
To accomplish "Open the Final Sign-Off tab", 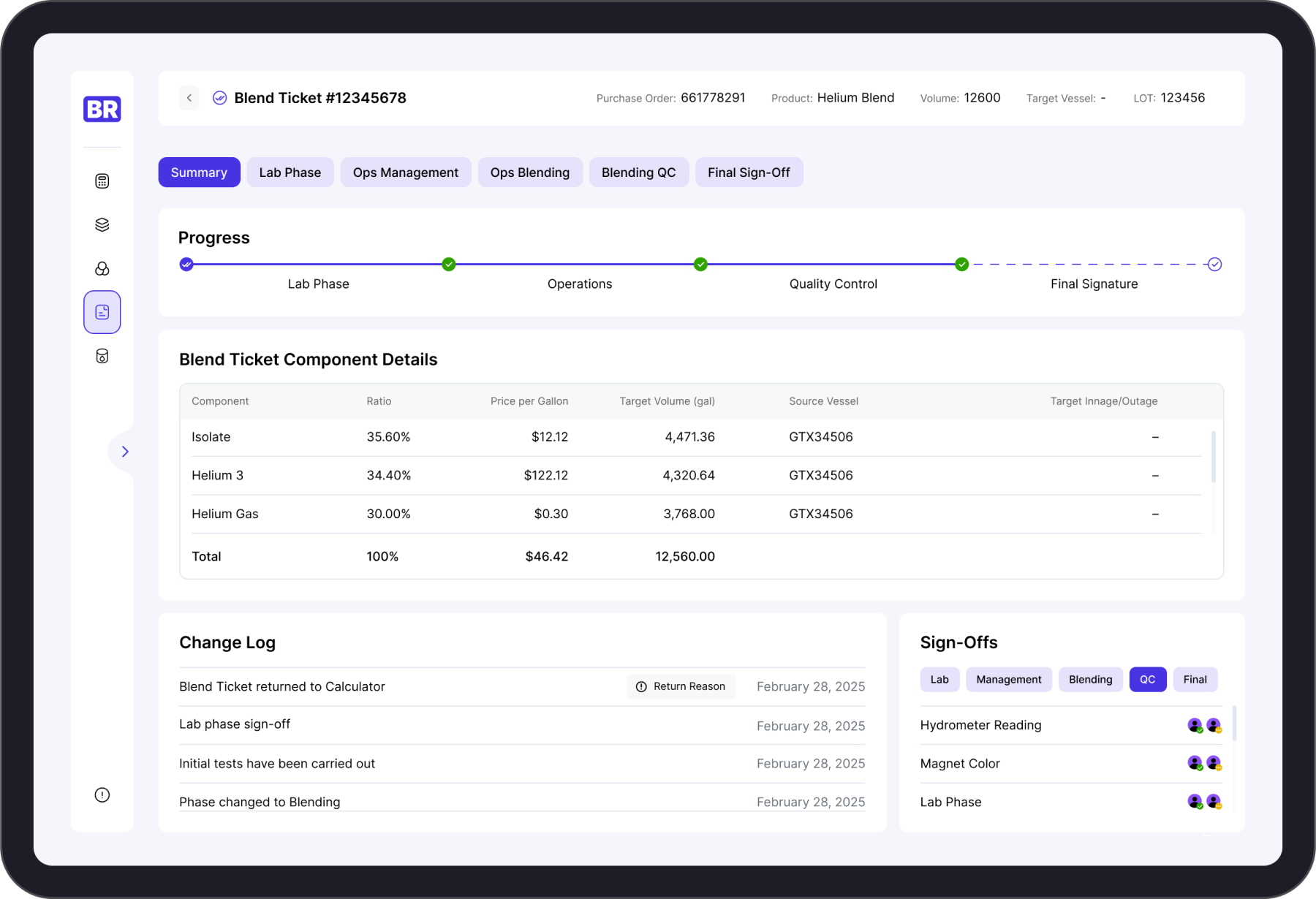I will [x=749, y=172].
